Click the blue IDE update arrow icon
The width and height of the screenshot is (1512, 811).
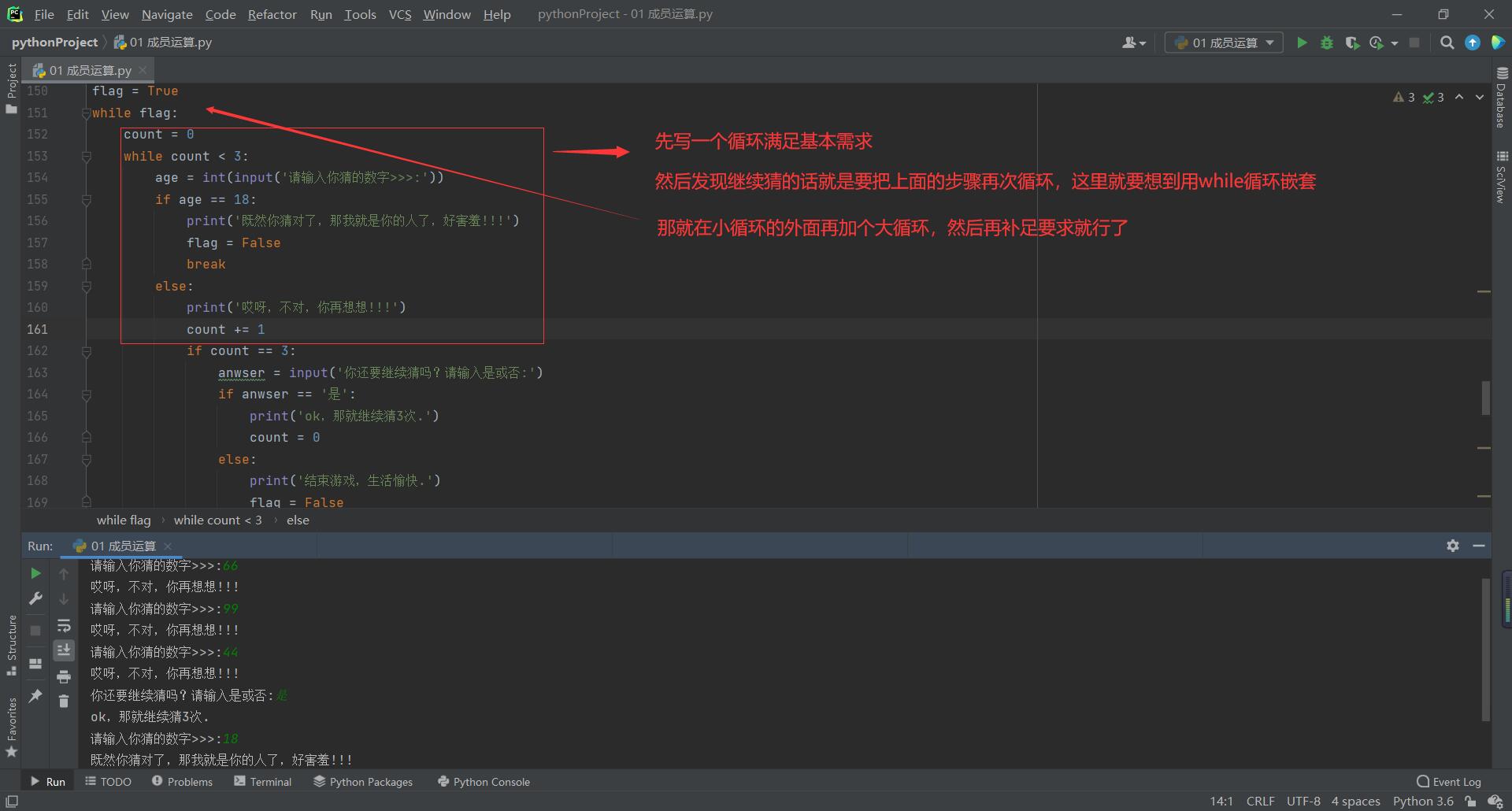click(1472, 43)
